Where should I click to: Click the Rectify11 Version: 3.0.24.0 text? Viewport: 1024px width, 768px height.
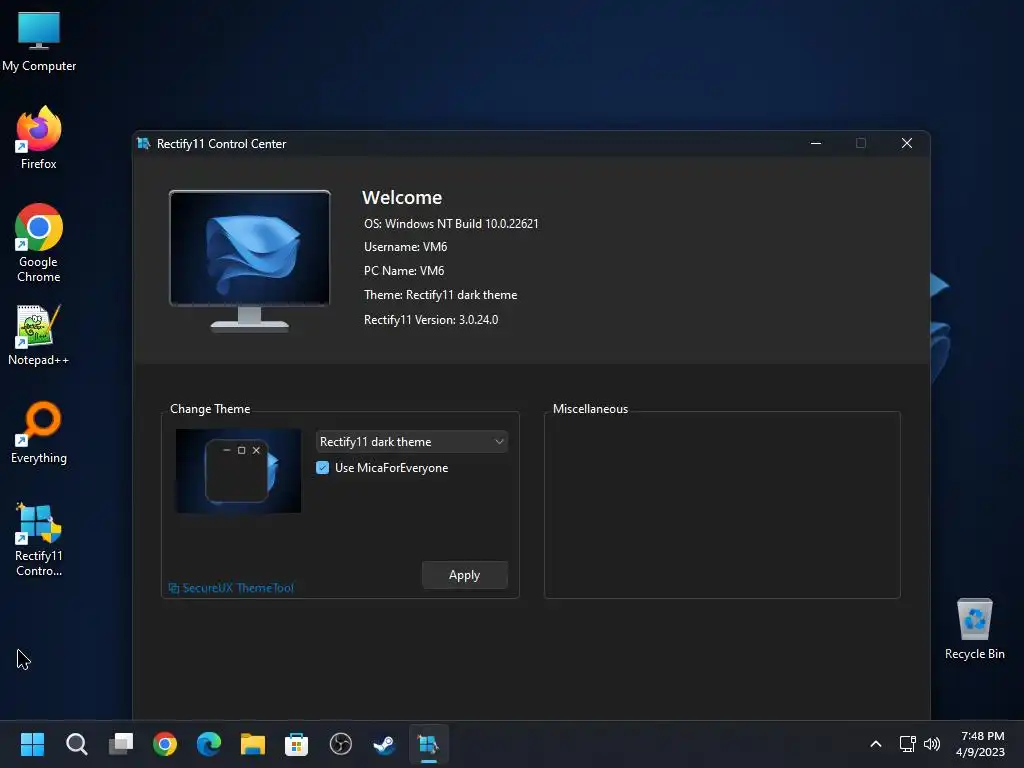pos(431,320)
